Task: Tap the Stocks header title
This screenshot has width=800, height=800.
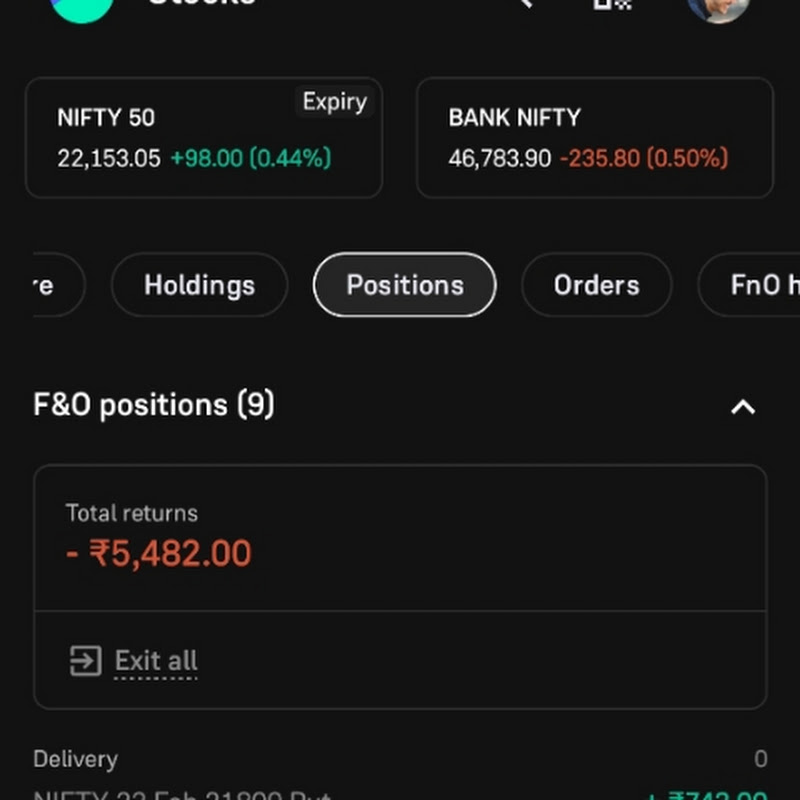Action: point(200,4)
